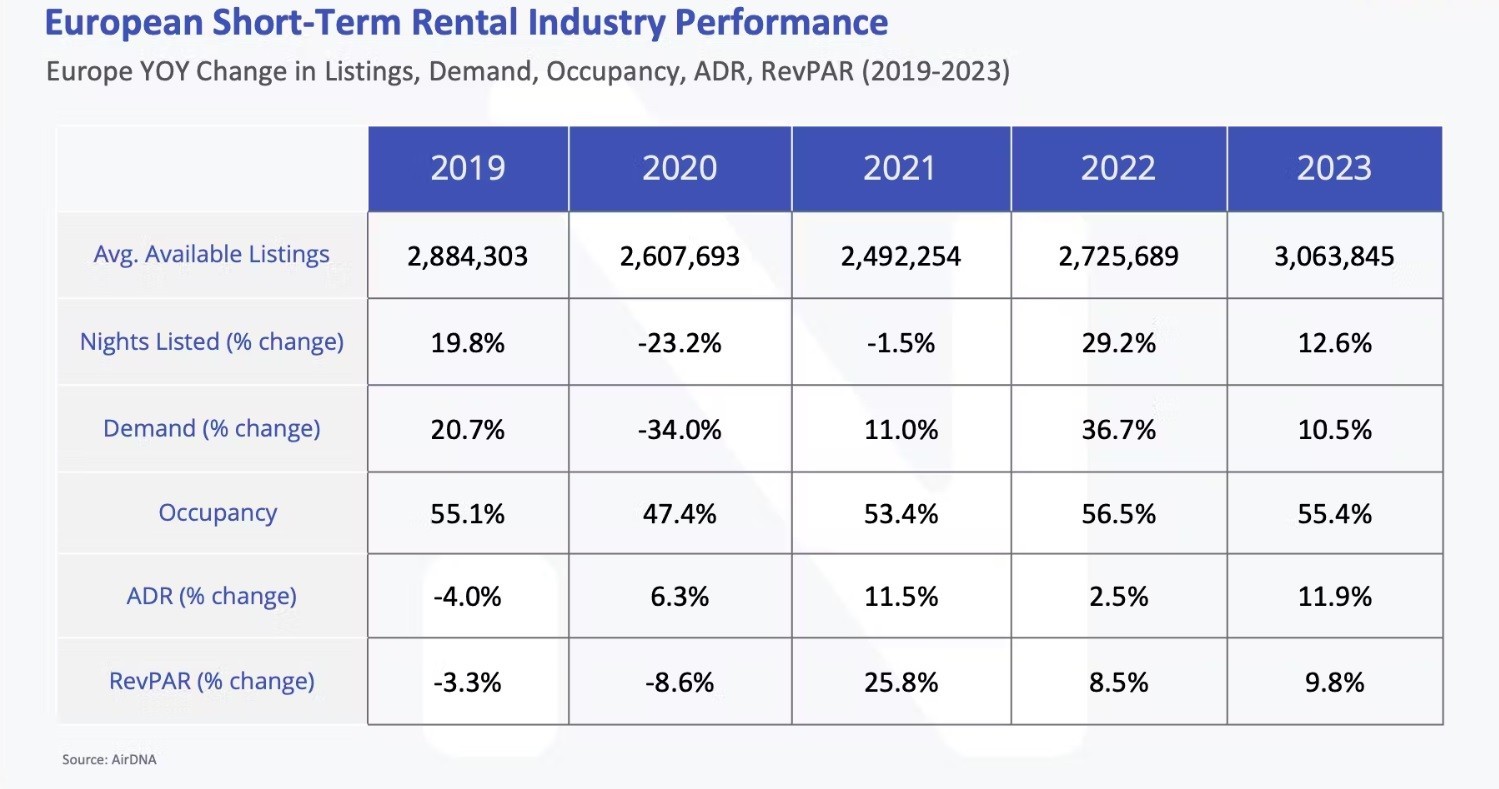The height and width of the screenshot is (789, 1499).
Task: Click the 2021 column header
Action: [x=900, y=168]
